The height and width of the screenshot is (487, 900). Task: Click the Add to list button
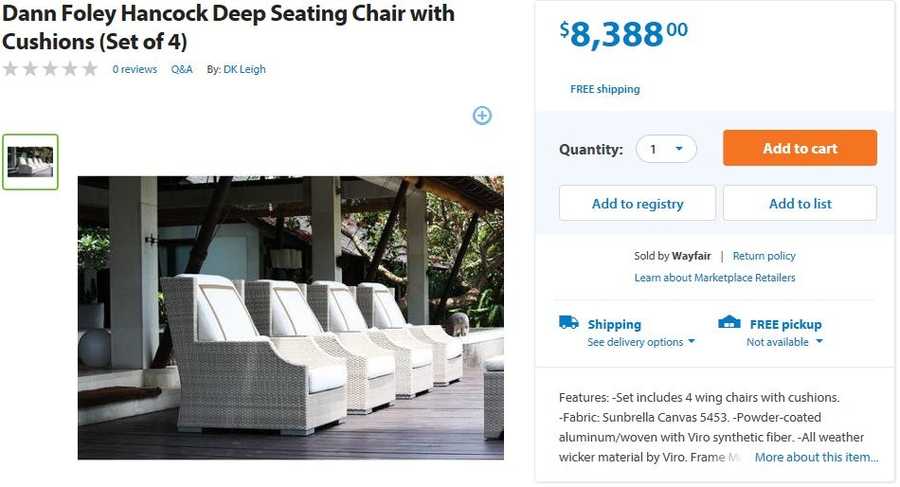click(800, 203)
